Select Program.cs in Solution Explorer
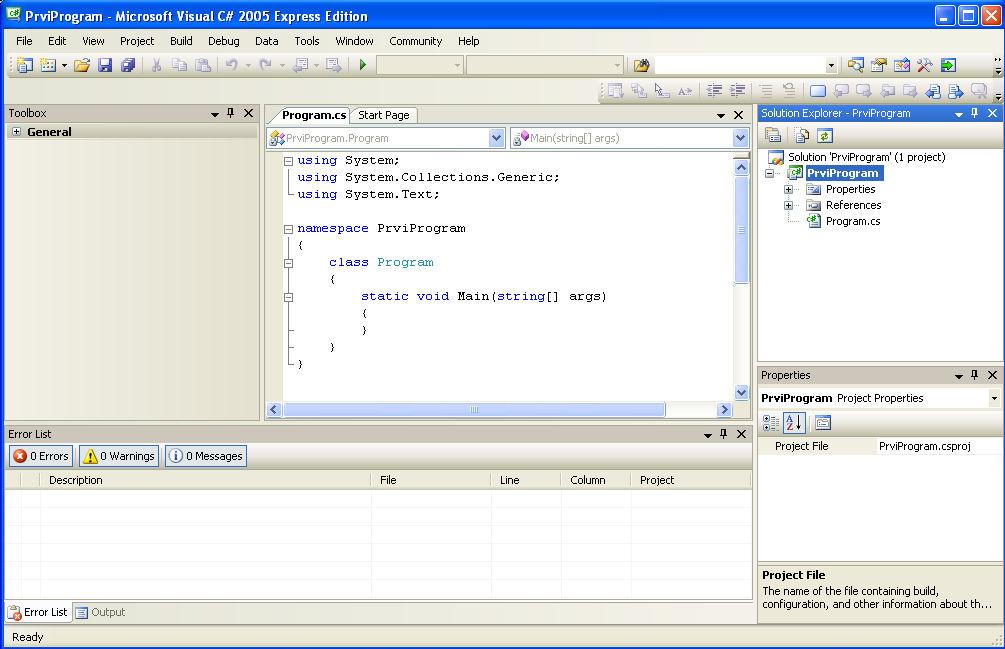This screenshot has width=1005, height=649. coord(852,222)
